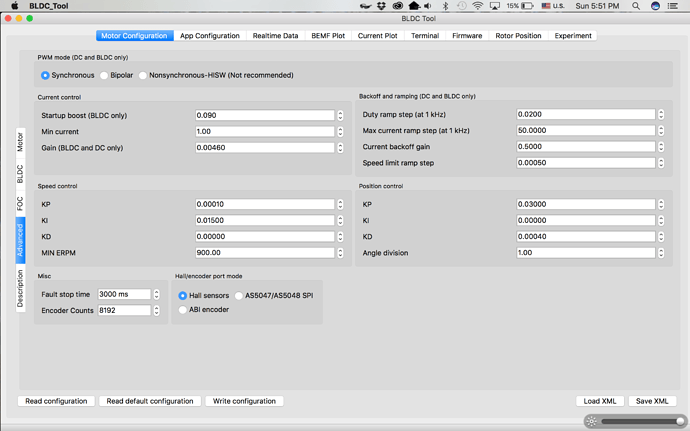Viewport: 690px width, 431px height.
Task: Switch to the Realtime Data tab
Action: coord(275,36)
